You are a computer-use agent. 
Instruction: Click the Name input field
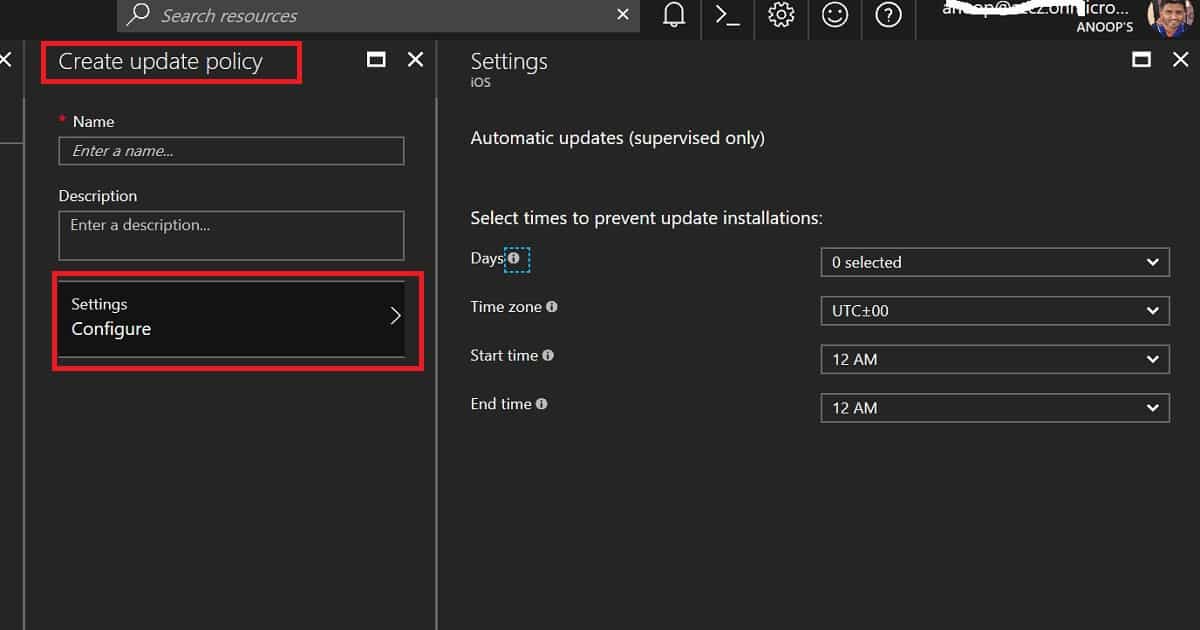point(231,151)
